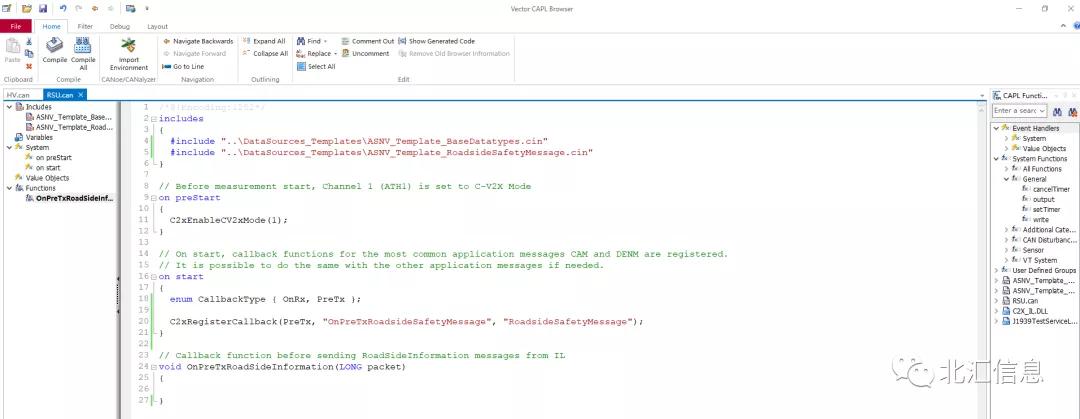The width and height of the screenshot is (1080, 419).
Task: Open the Go to Line dialog
Action: pos(183,66)
